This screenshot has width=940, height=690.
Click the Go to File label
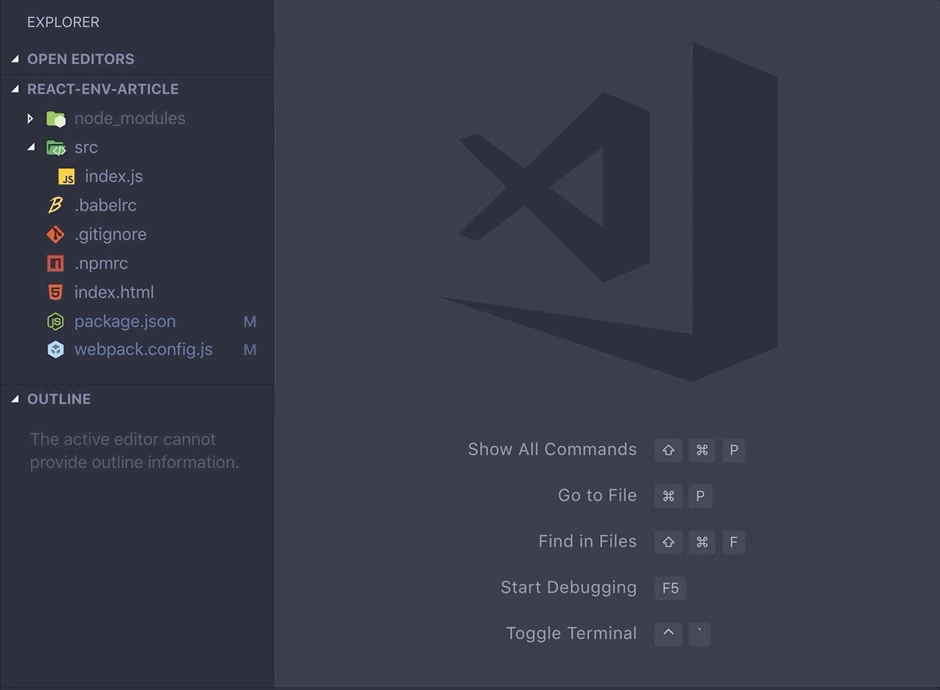tap(597, 495)
